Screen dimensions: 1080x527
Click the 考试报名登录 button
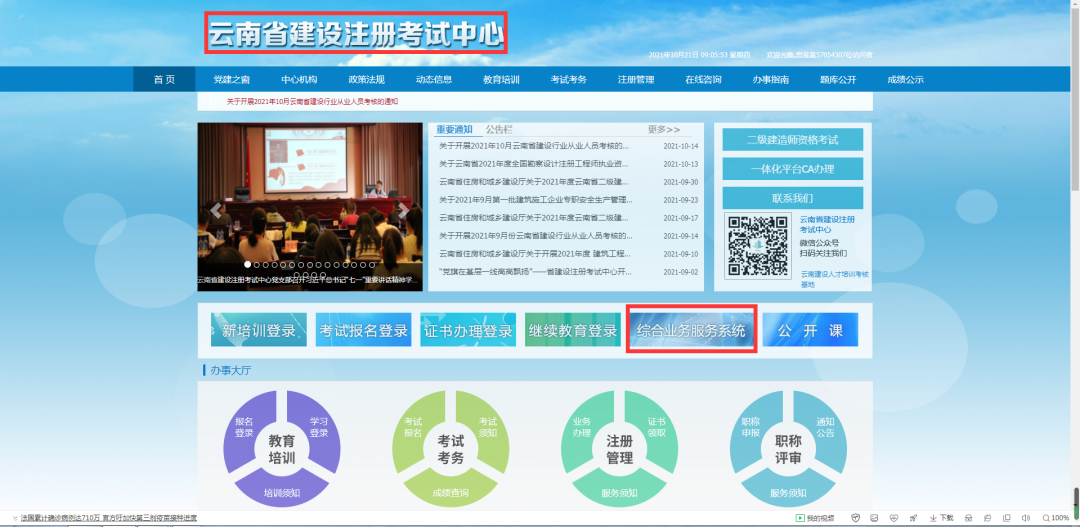pyautogui.click(x=363, y=331)
